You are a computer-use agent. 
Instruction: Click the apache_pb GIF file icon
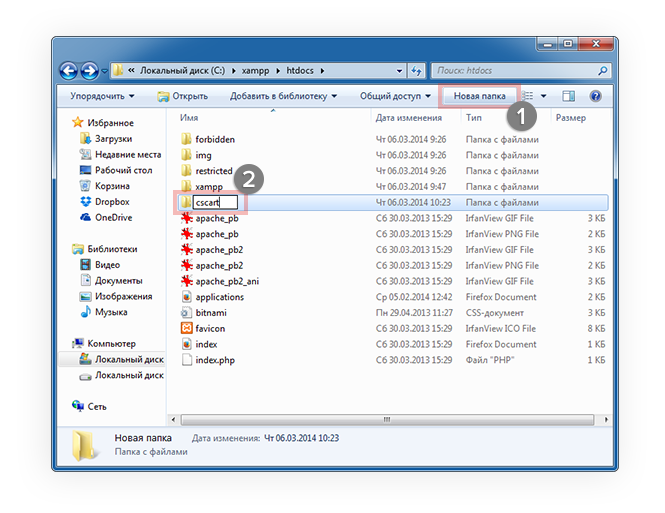(186, 218)
